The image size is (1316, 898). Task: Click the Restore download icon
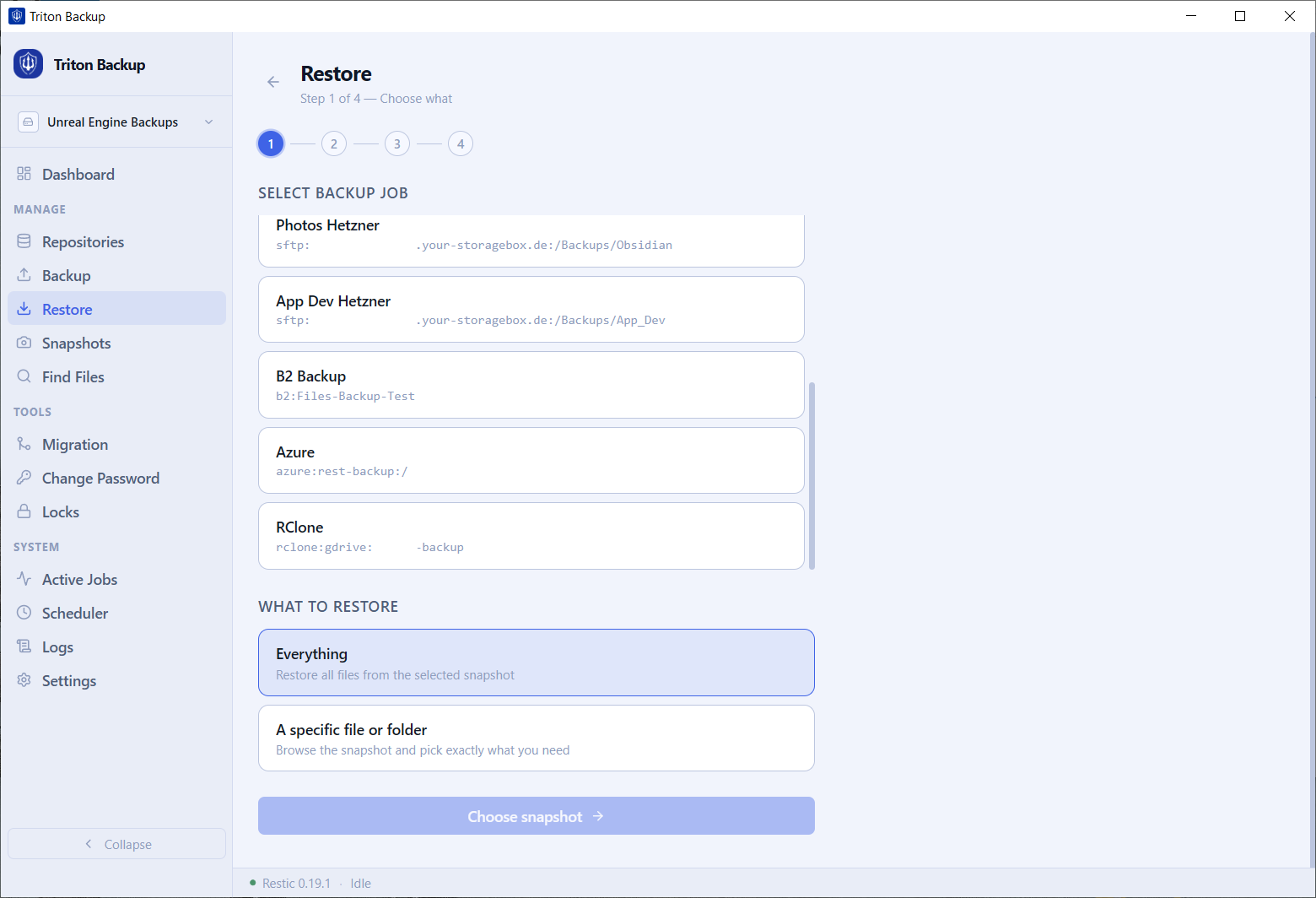24,309
